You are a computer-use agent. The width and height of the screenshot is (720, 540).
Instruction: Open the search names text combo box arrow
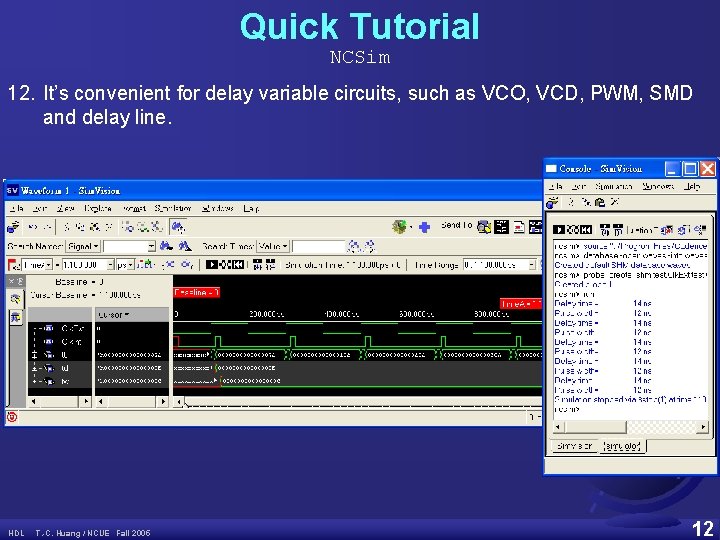(151, 247)
